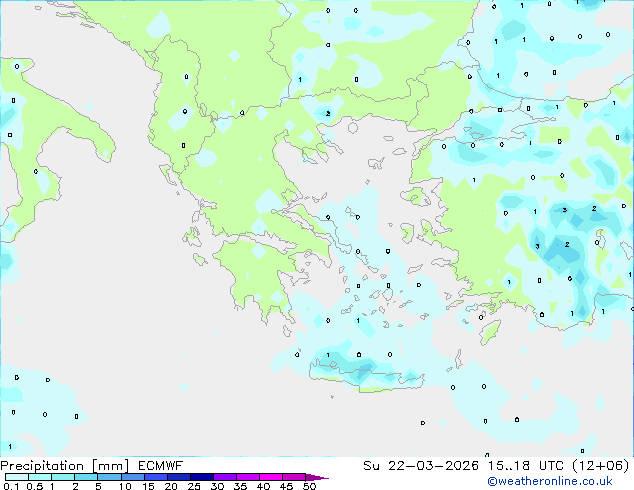Click legend value '25'
Viewport: 634px width, 490px height.
coord(194,486)
